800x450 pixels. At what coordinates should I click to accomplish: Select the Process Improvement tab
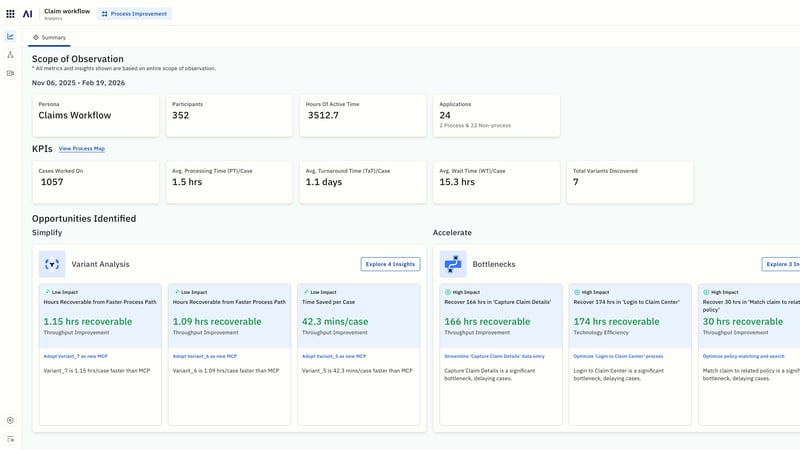pos(134,14)
